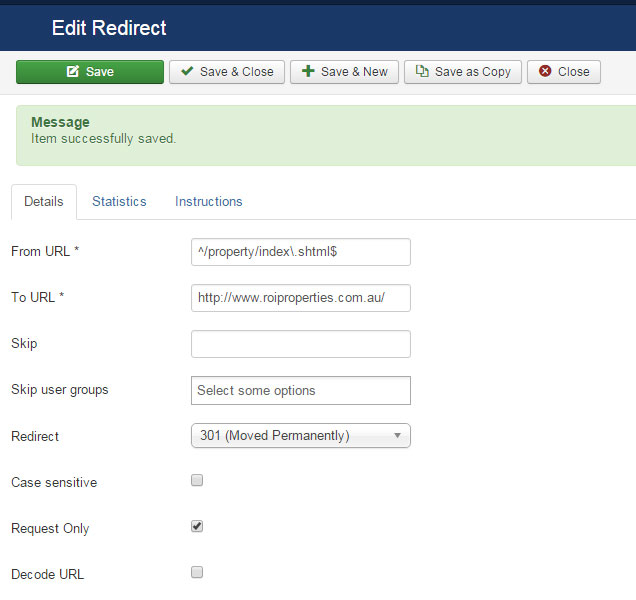Click the green Save button
Viewport: 636px width, 600px height.
tap(90, 72)
